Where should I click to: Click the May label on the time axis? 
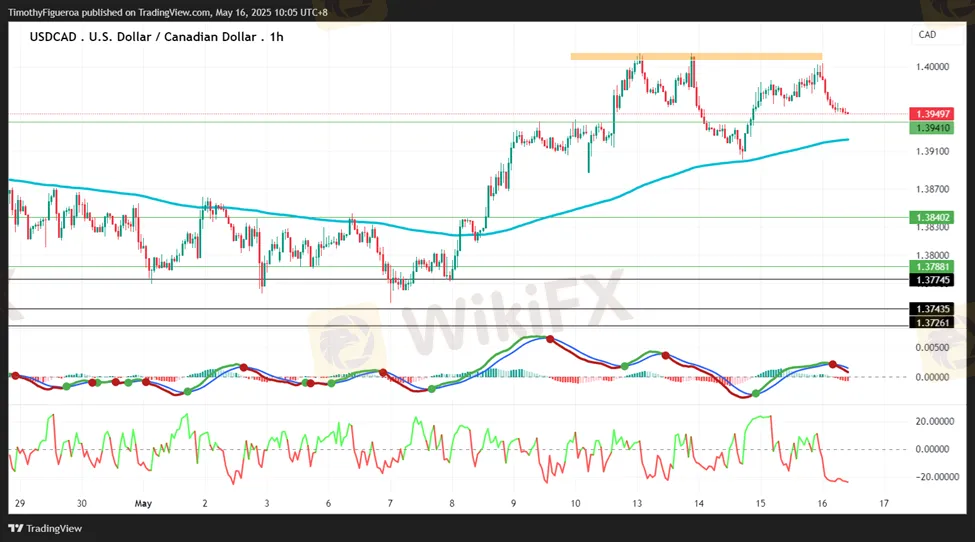click(x=142, y=504)
